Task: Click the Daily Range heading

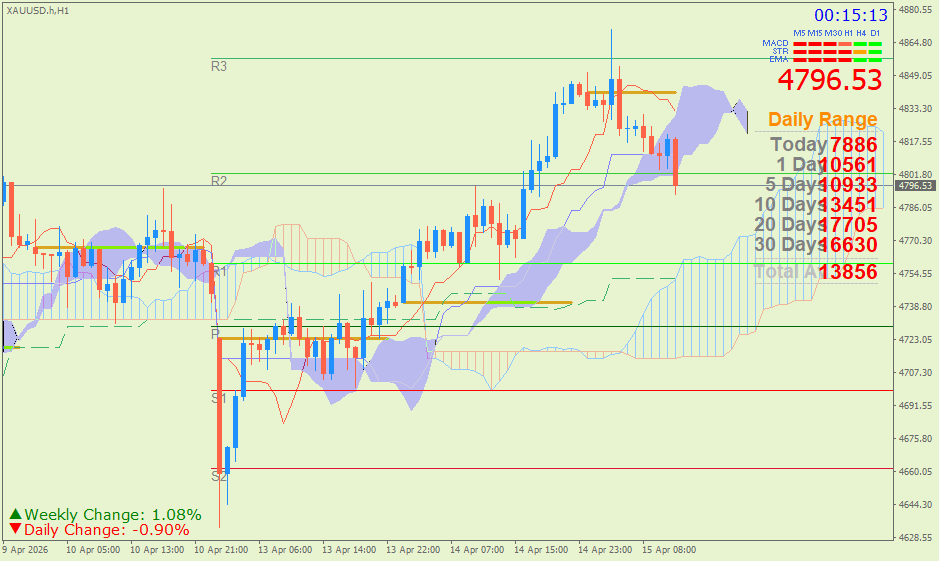Action: point(822,119)
